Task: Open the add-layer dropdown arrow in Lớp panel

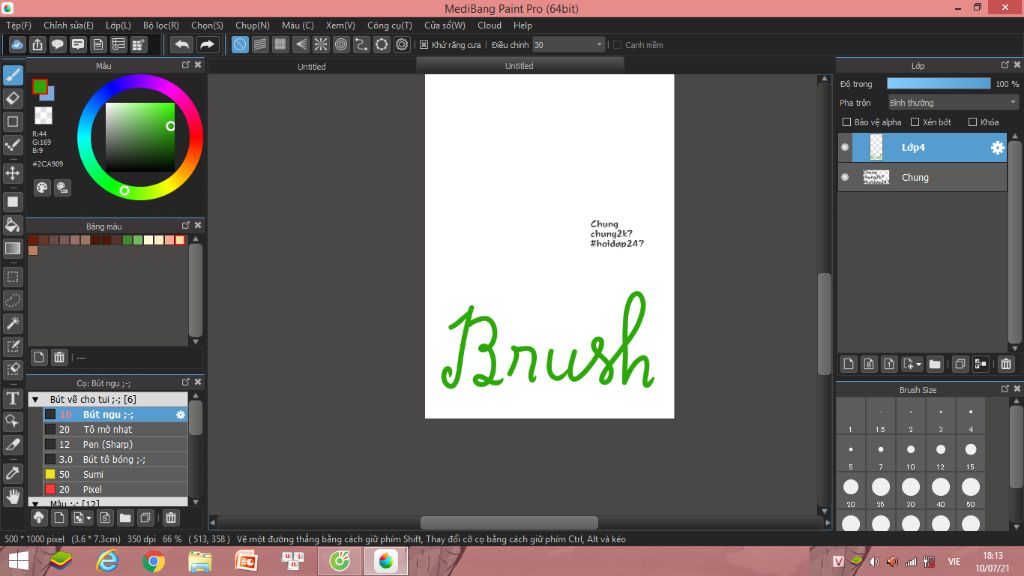Action: coord(919,364)
